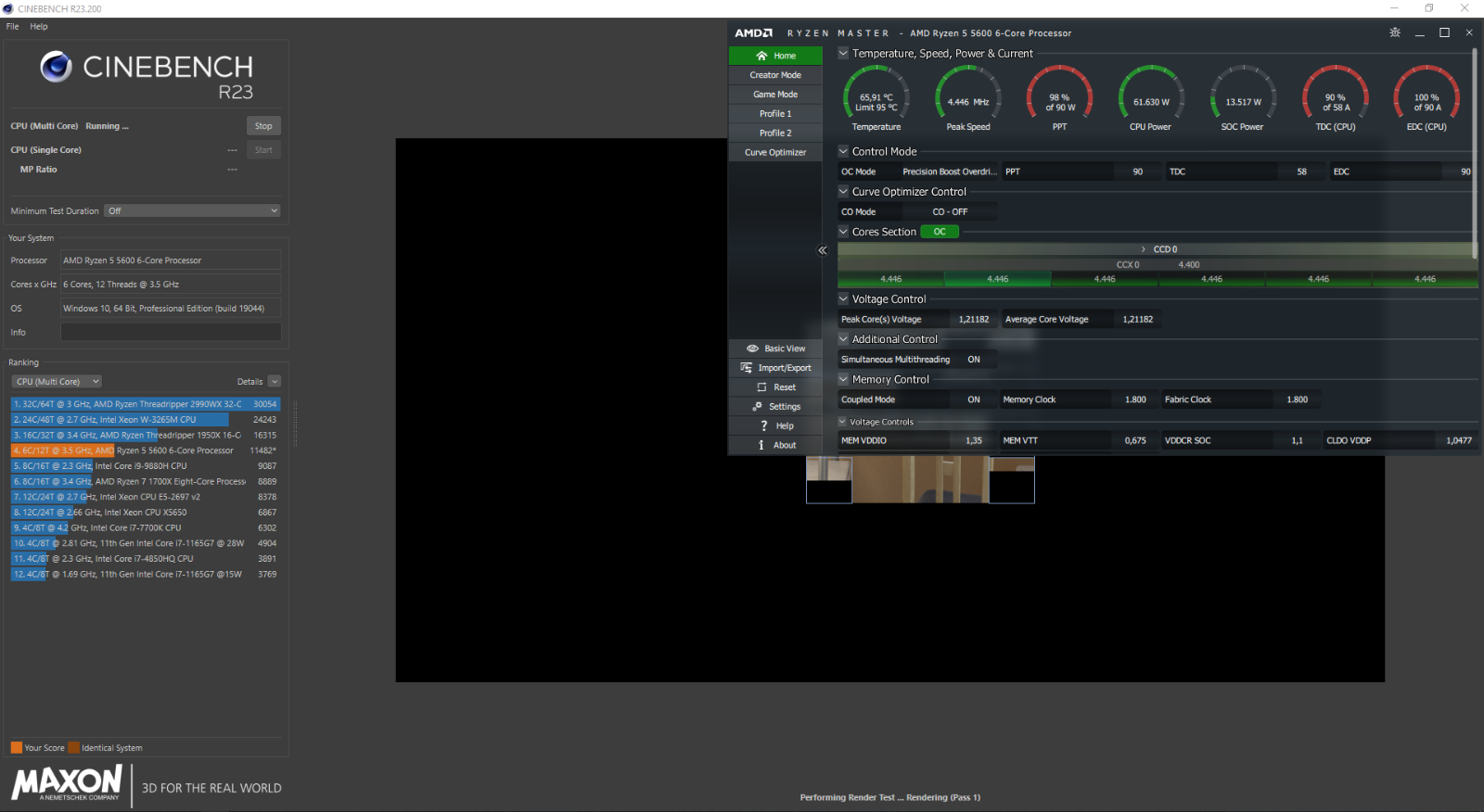
Task: Collapse Temperature, Speed, Power & Current section
Action: point(843,53)
